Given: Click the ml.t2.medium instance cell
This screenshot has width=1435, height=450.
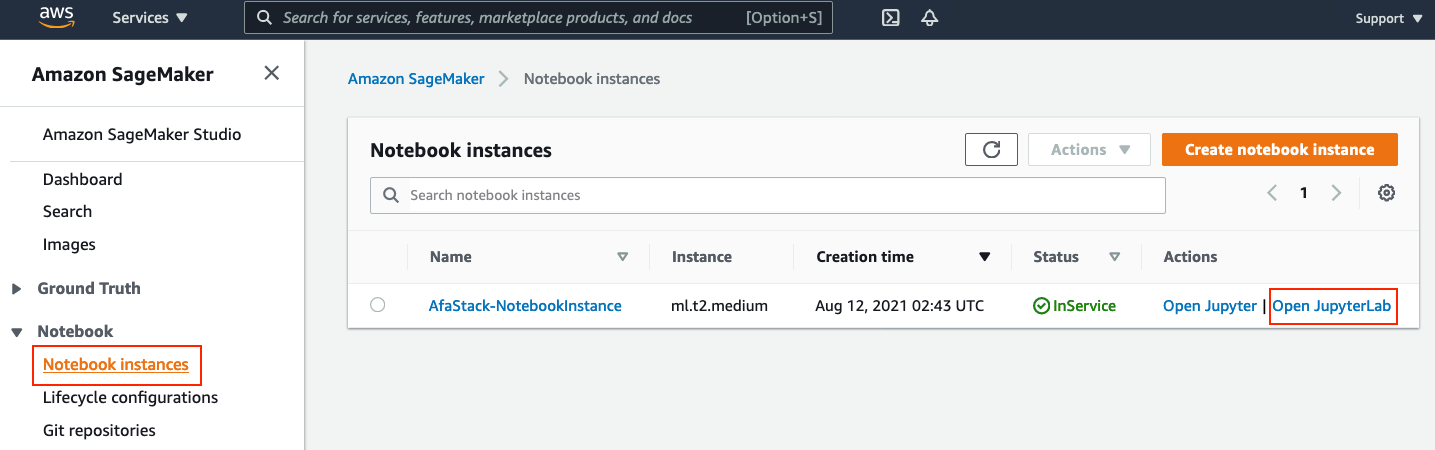Looking at the screenshot, I should tap(720, 306).
